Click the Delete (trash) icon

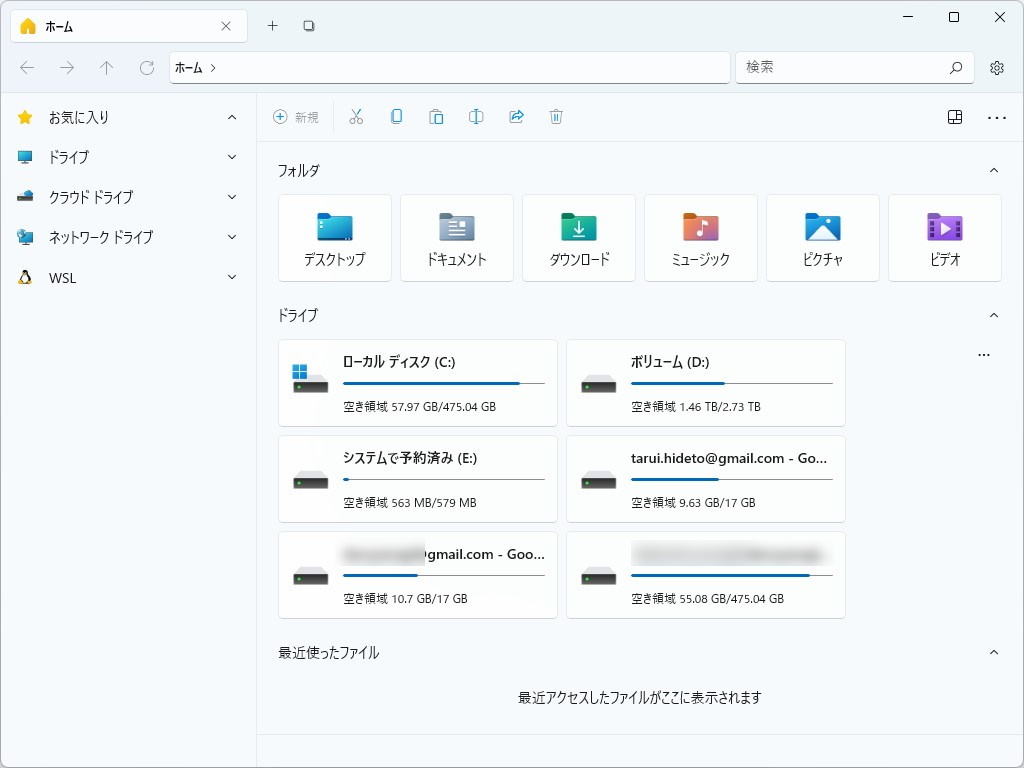556,116
